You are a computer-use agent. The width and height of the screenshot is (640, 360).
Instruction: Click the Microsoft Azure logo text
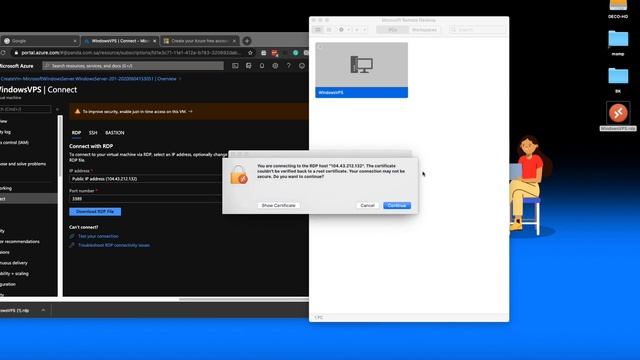[x=16, y=66]
